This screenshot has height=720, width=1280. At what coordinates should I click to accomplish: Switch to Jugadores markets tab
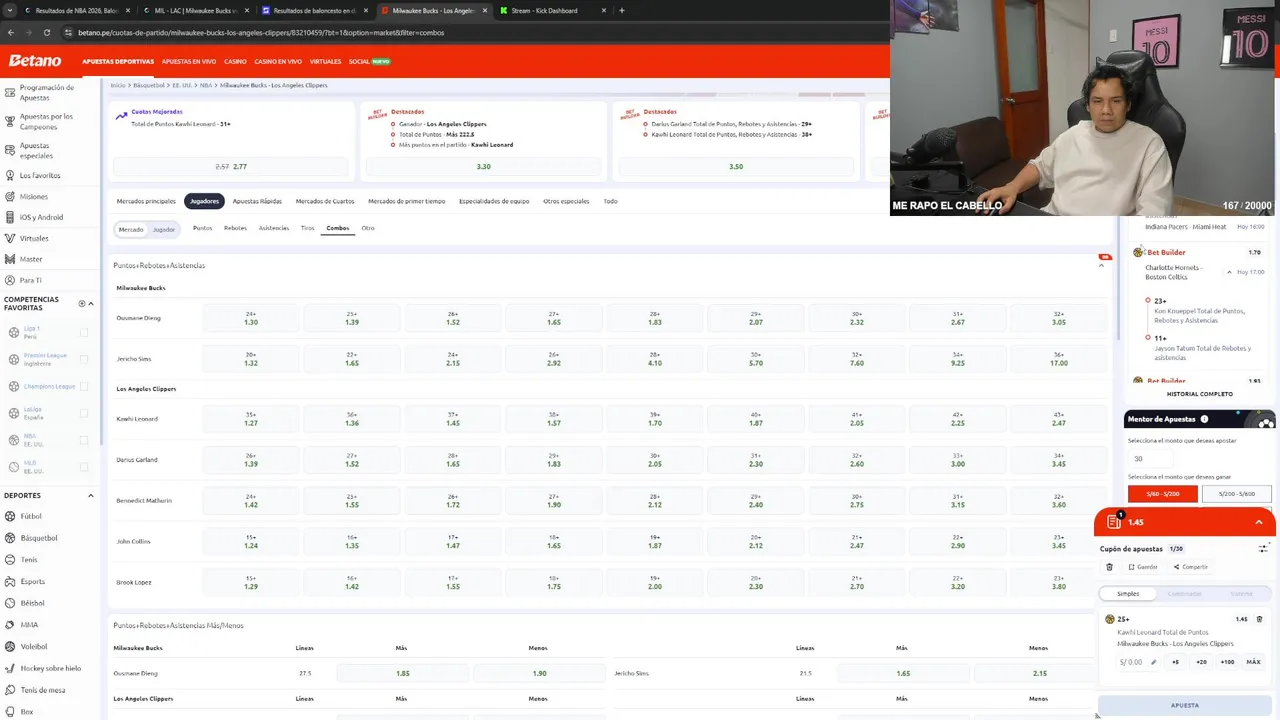pyautogui.click(x=204, y=201)
